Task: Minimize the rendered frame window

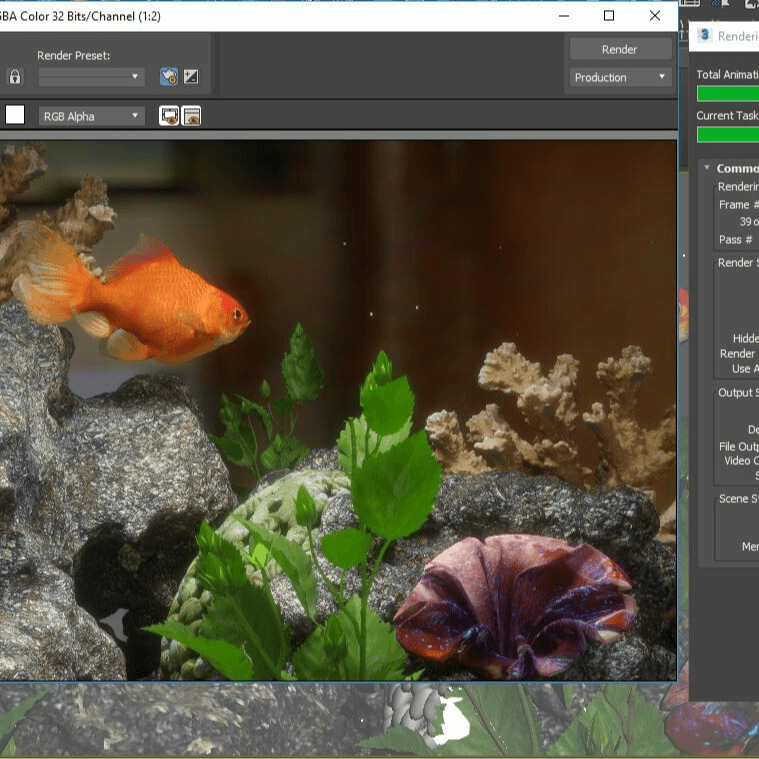Action: point(563,16)
